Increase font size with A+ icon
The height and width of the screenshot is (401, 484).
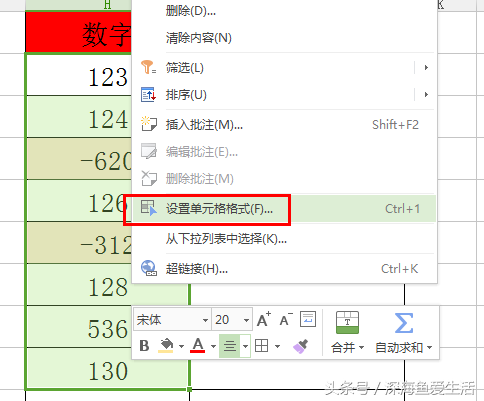pyautogui.click(x=264, y=319)
